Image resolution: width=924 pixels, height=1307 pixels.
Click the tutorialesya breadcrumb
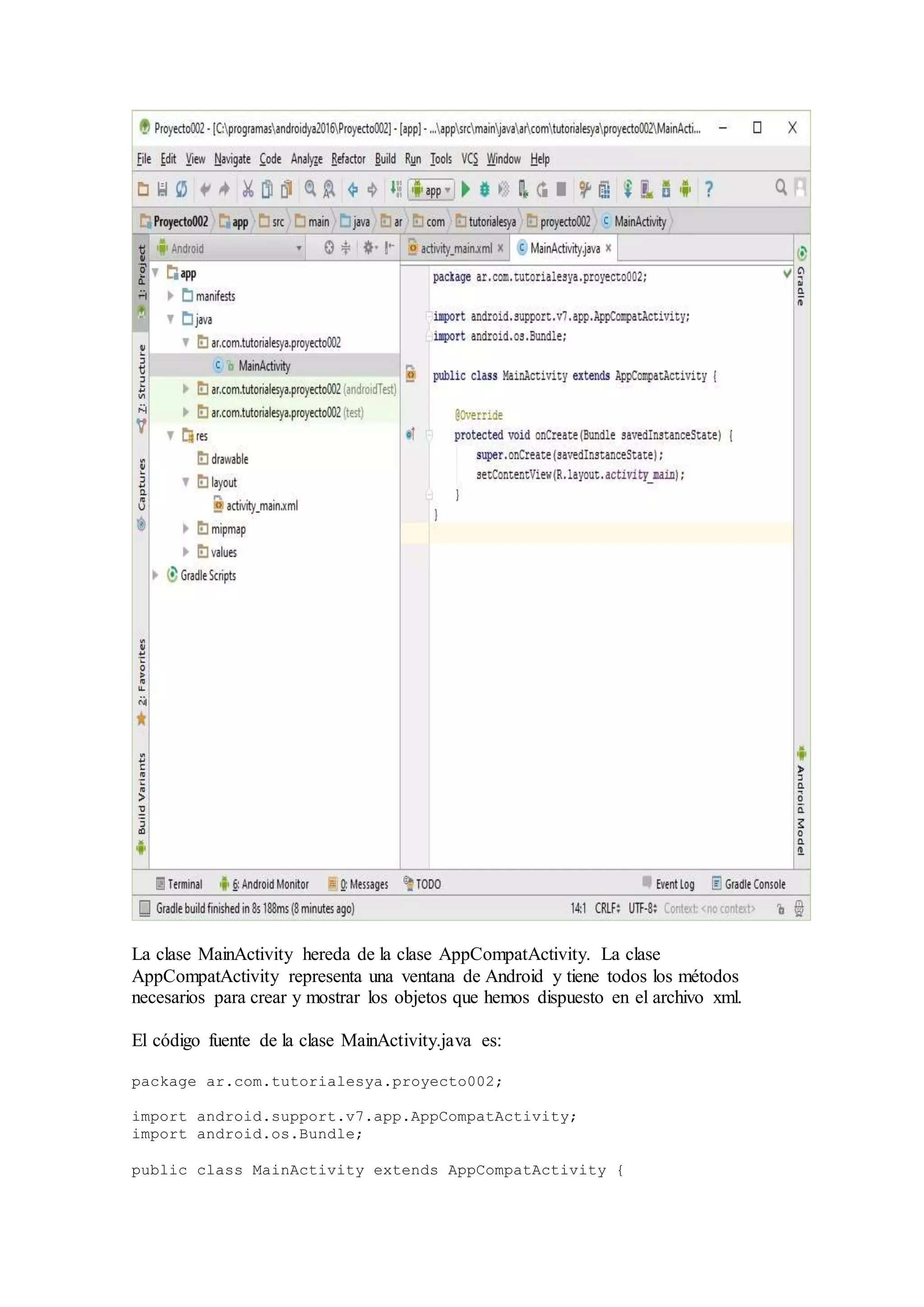[486, 222]
